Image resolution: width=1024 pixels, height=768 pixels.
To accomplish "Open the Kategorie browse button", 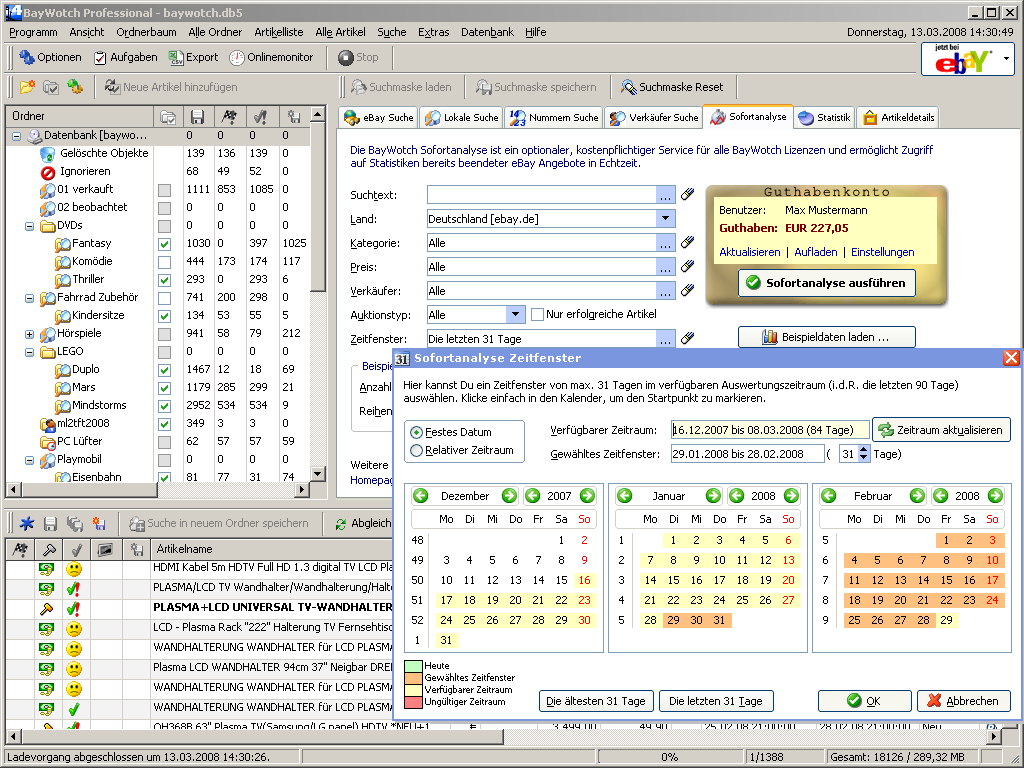I will click(x=665, y=243).
